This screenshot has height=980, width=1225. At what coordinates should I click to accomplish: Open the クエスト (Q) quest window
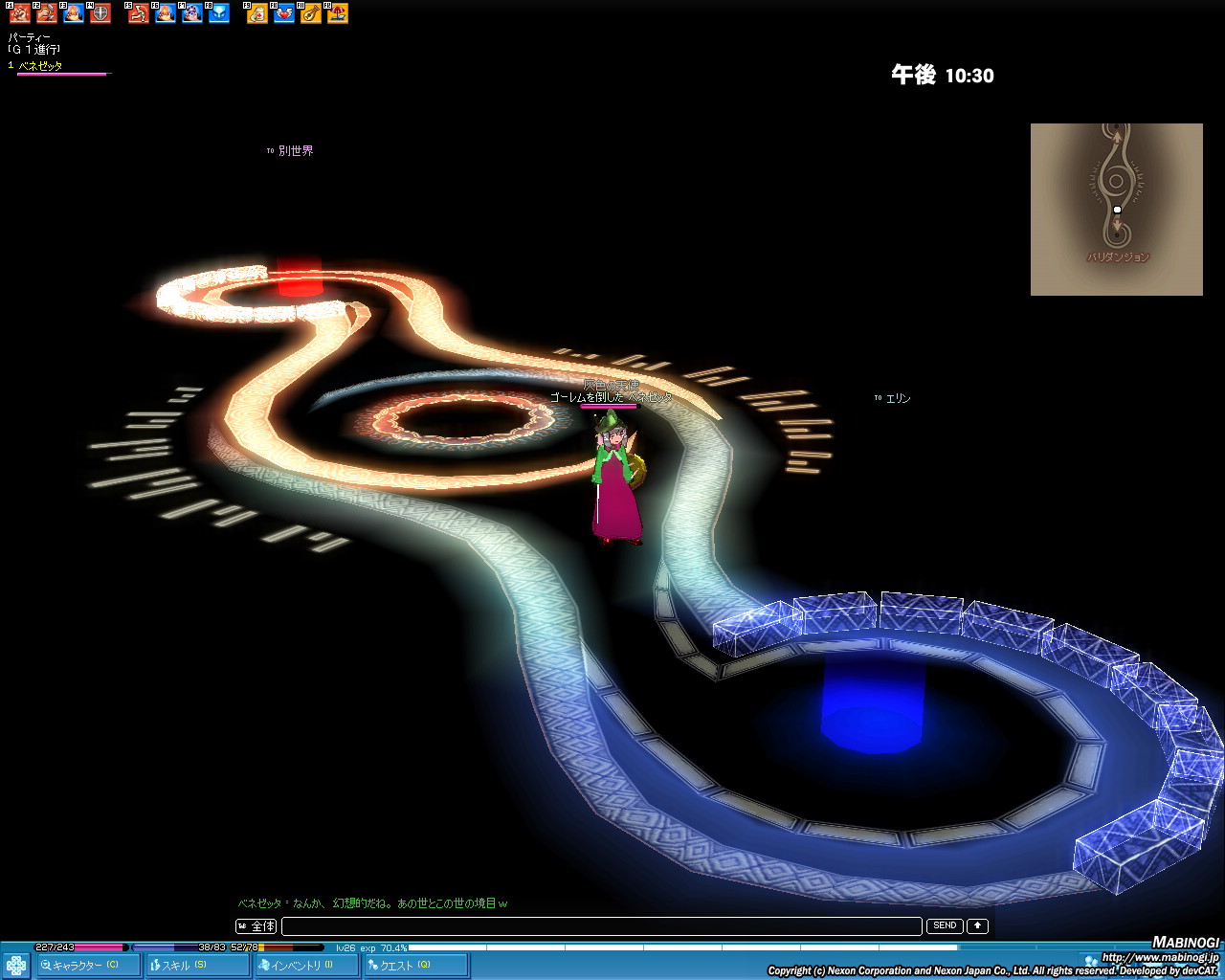click(415, 965)
